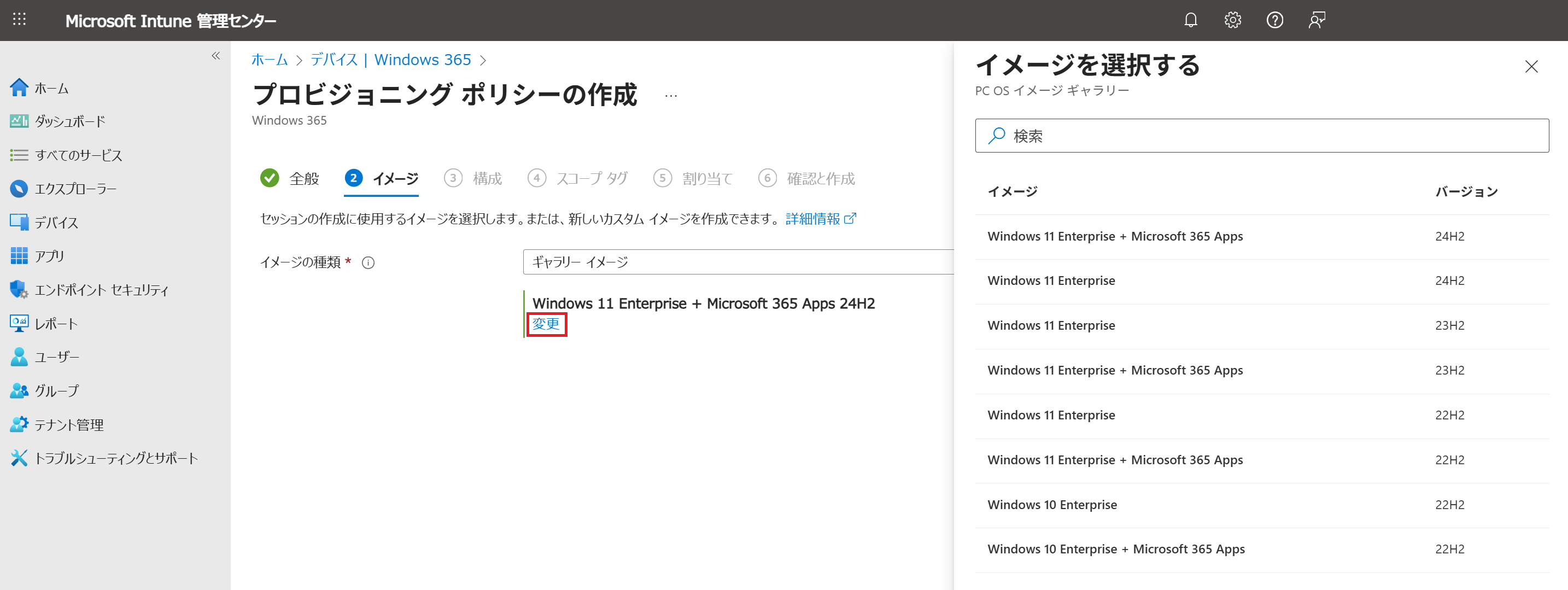Select Windows 11 Enterprise 24H2 row

(1262, 281)
